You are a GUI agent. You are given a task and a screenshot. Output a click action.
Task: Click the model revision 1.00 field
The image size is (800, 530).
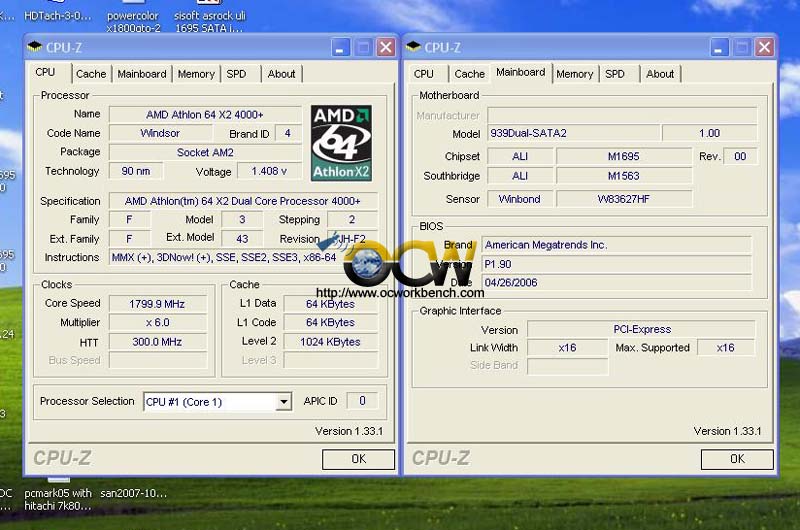[709, 133]
